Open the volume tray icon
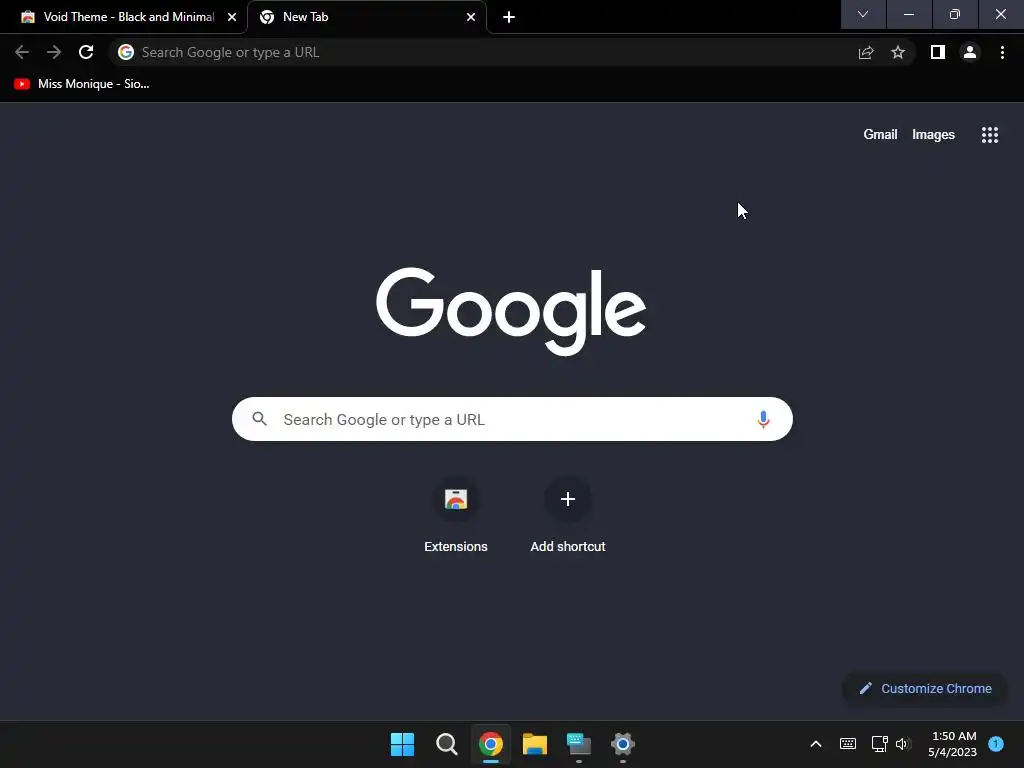The height and width of the screenshot is (768, 1024). point(903,744)
